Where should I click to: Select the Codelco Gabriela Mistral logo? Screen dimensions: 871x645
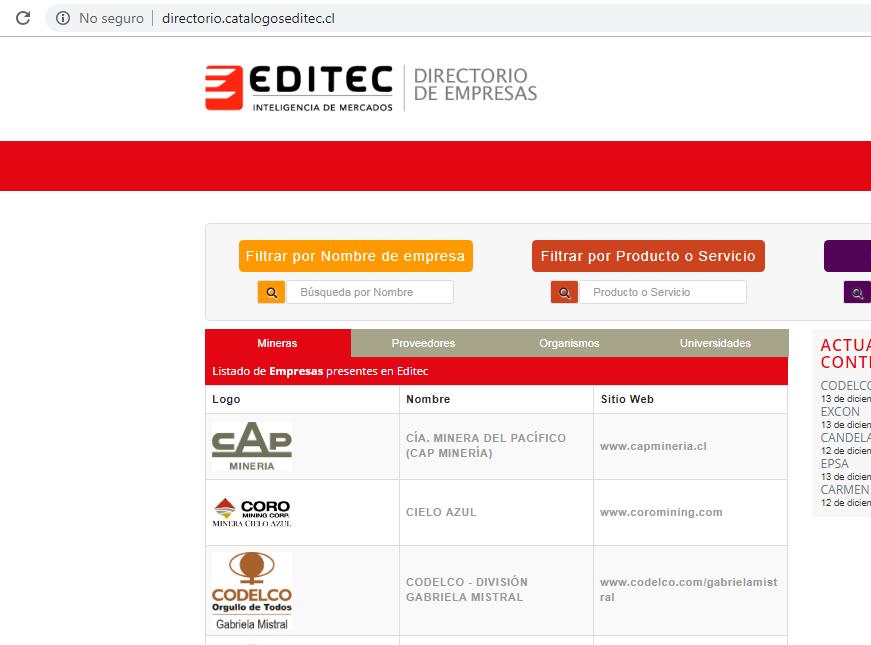[x=252, y=591]
